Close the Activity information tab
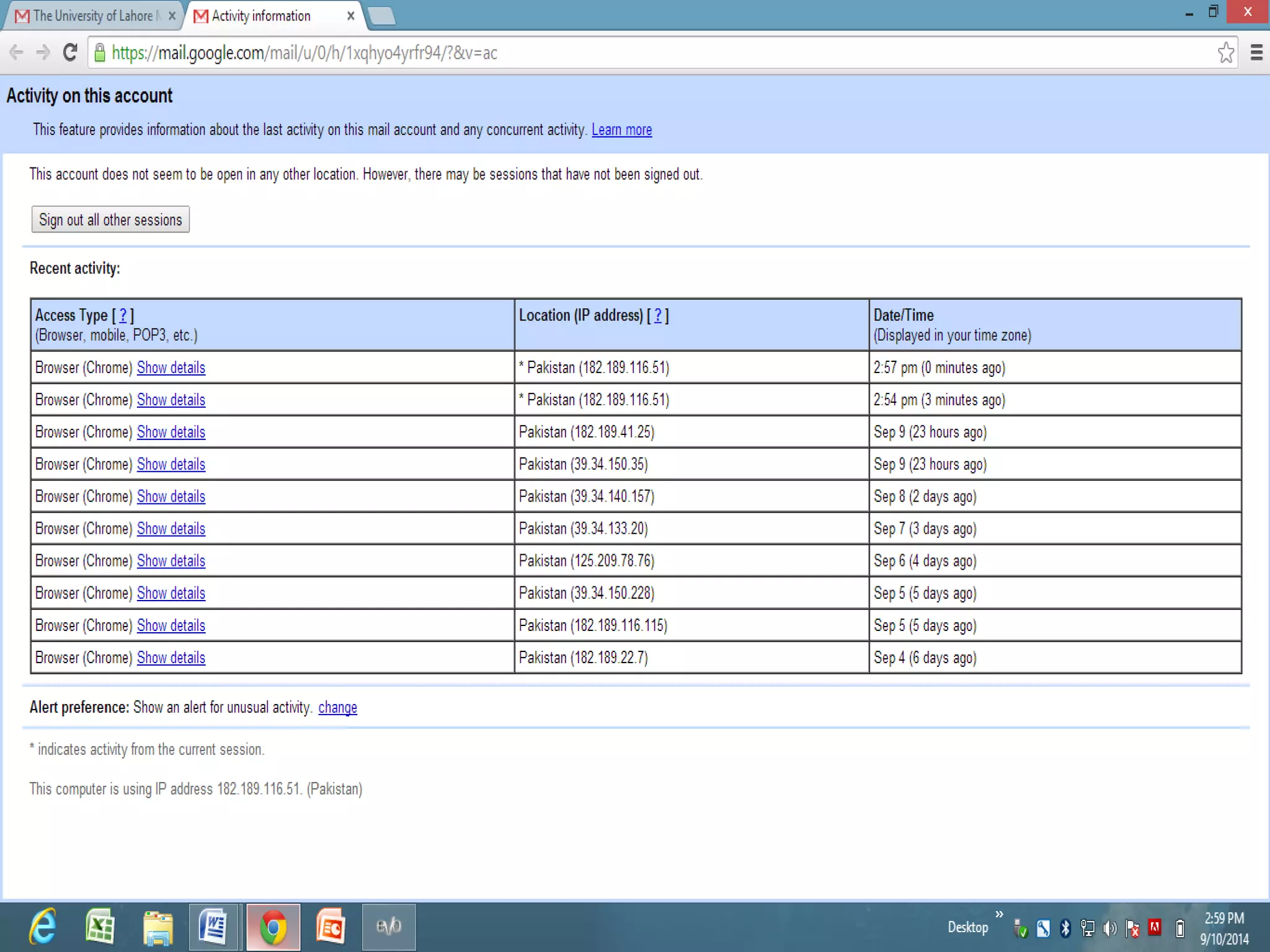Image resolution: width=1270 pixels, height=952 pixels. click(x=351, y=16)
